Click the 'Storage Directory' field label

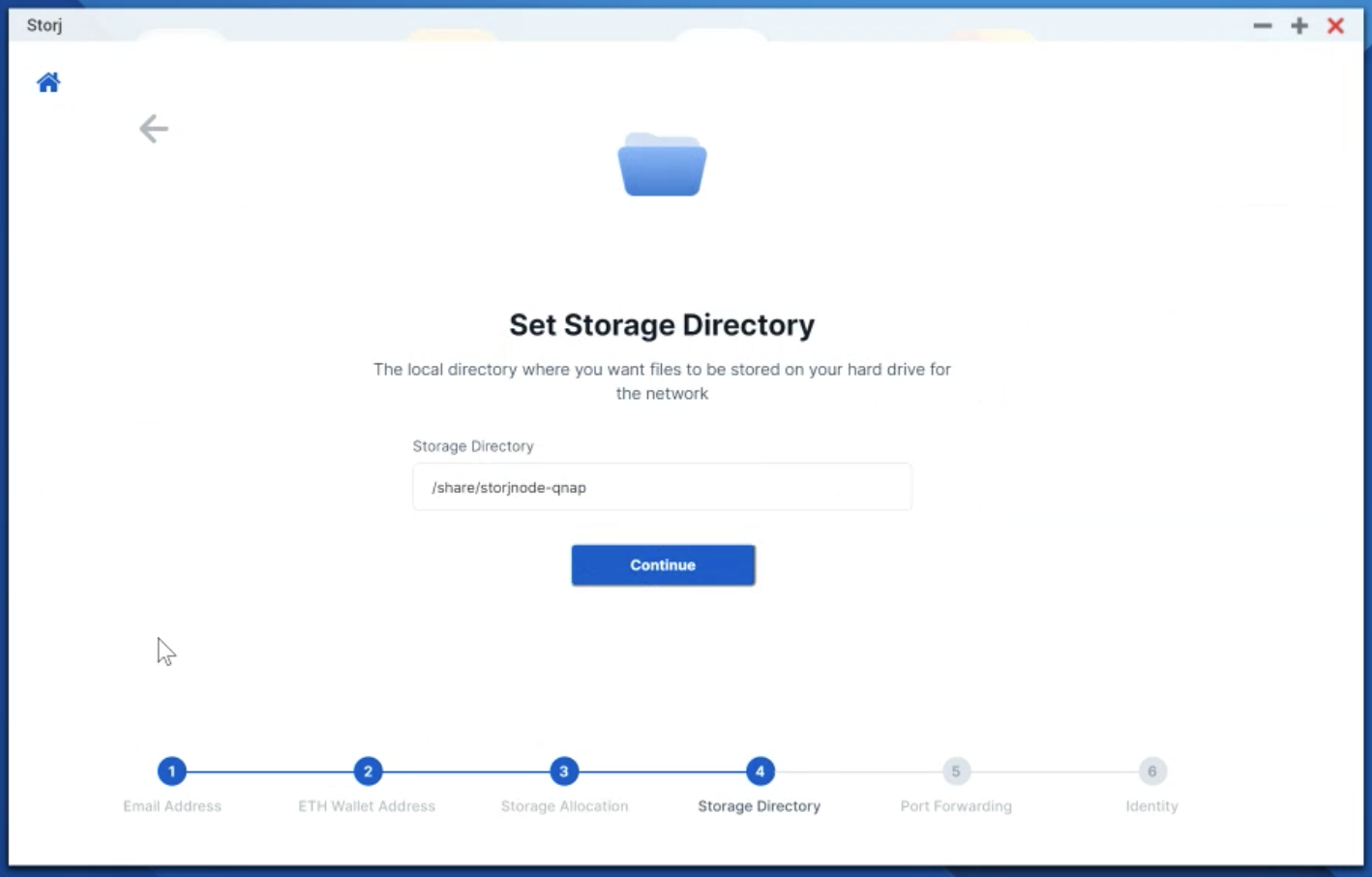click(473, 446)
